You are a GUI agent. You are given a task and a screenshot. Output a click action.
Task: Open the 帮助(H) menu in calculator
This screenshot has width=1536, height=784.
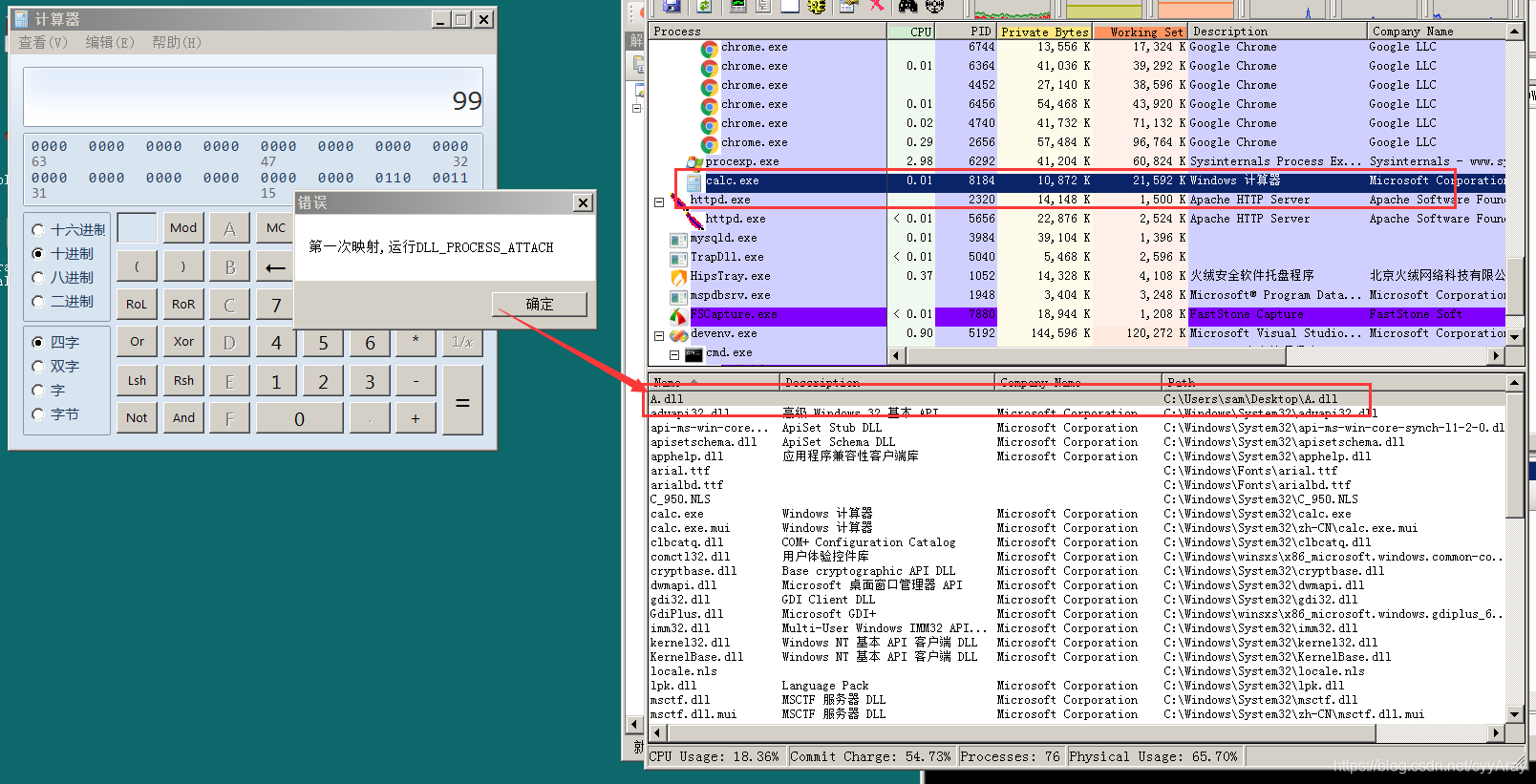tap(177, 43)
